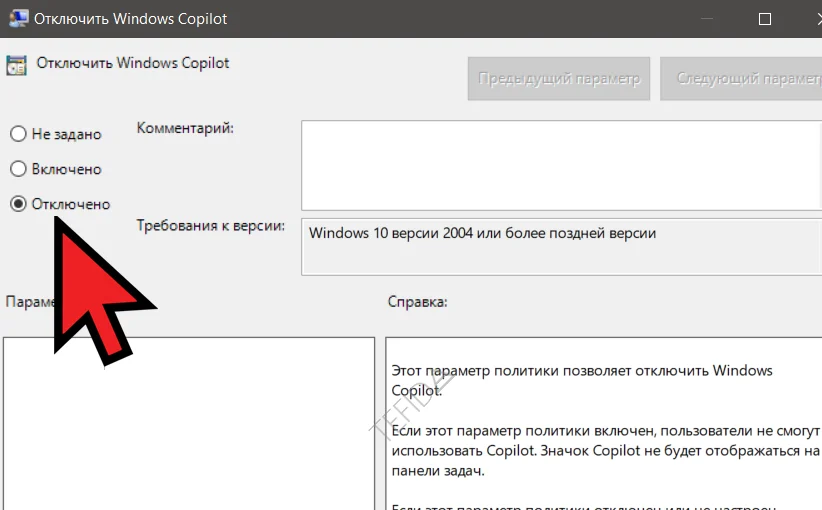Click the help sentence 'Значок Copilot не будет отображаться'
The image size is (822, 510).
[x=674, y=451]
